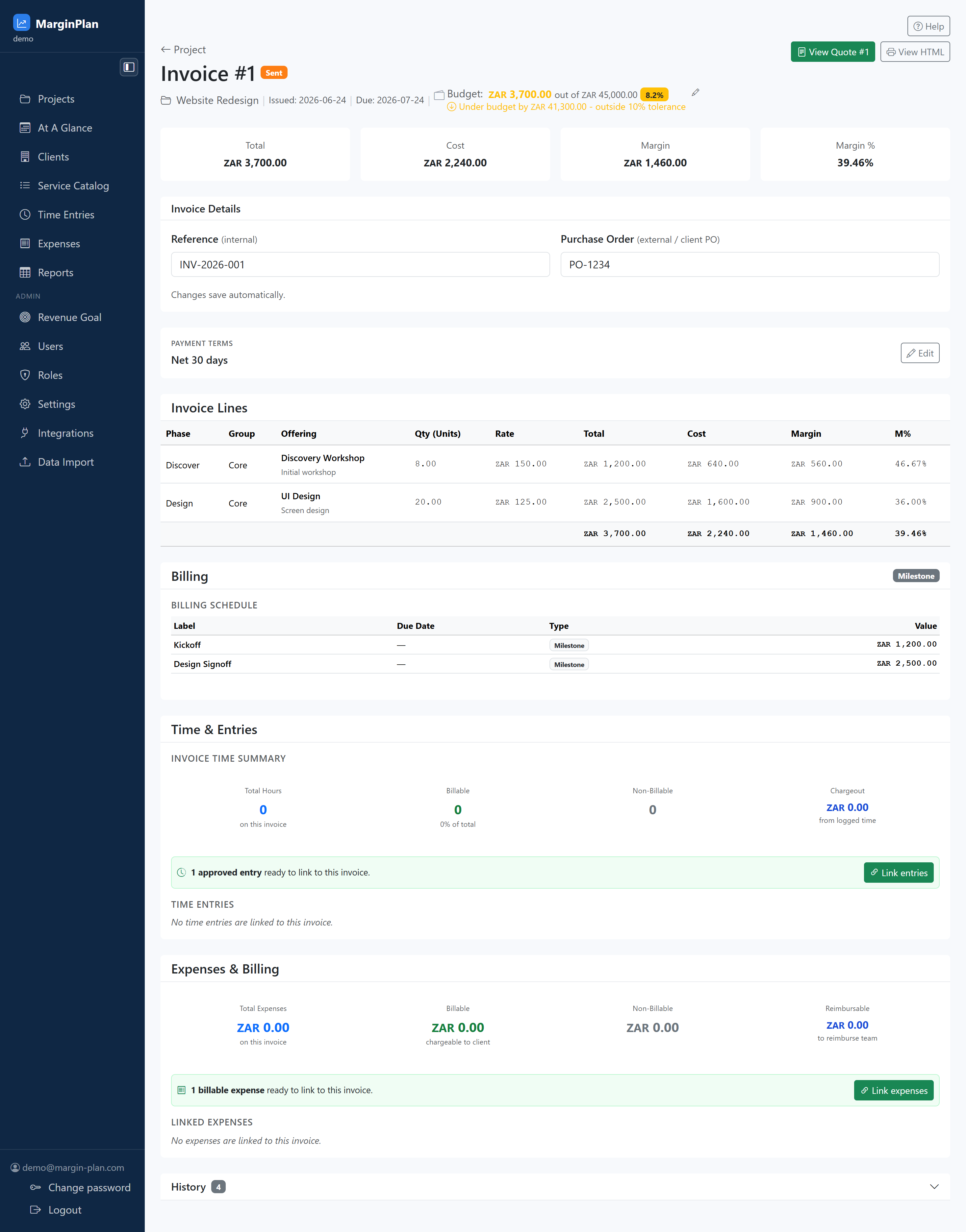Click the Change password key icon

point(35,1187)
